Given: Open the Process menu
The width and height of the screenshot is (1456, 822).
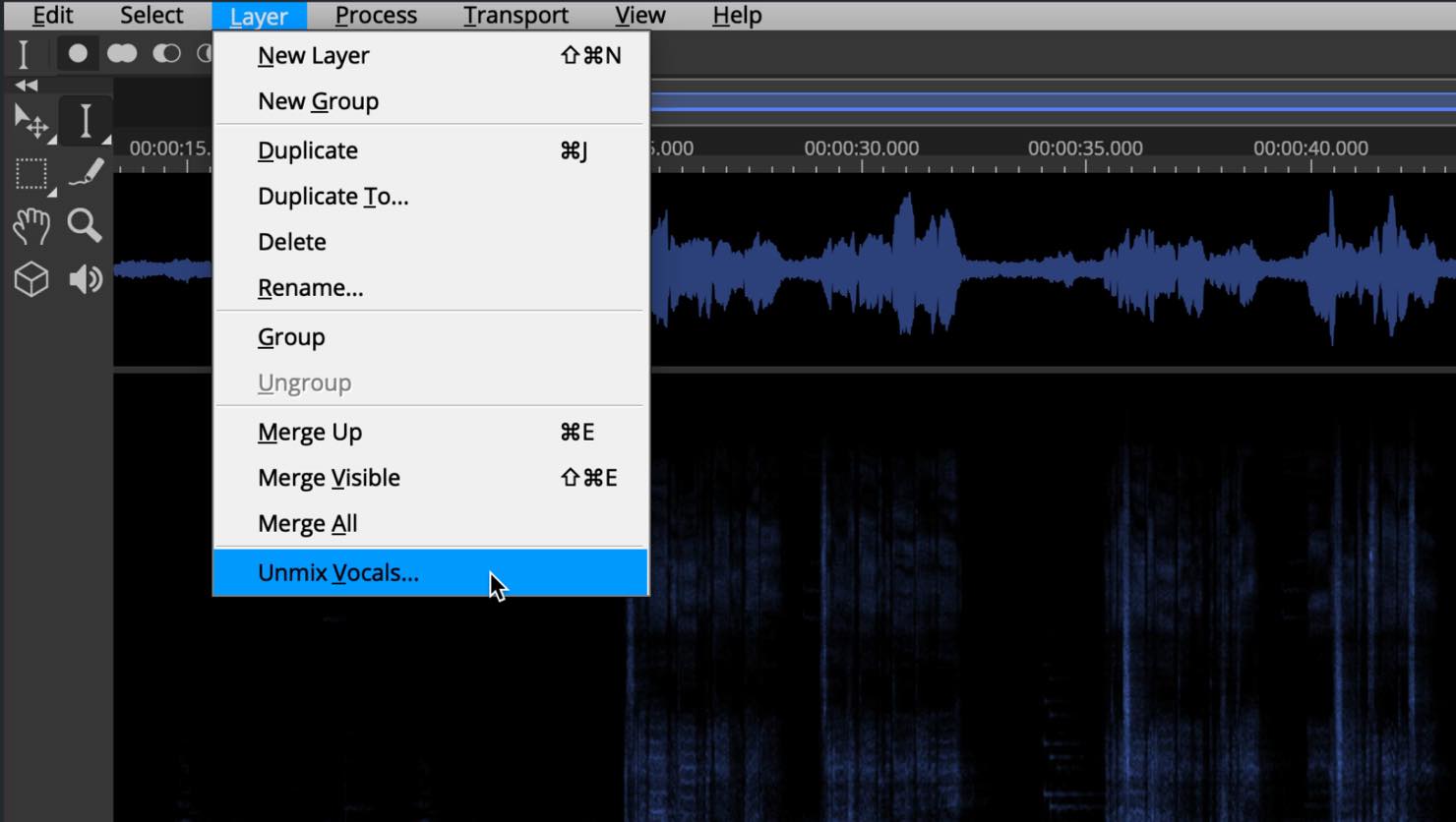Looking at the screenshot, I should point(376,15).
